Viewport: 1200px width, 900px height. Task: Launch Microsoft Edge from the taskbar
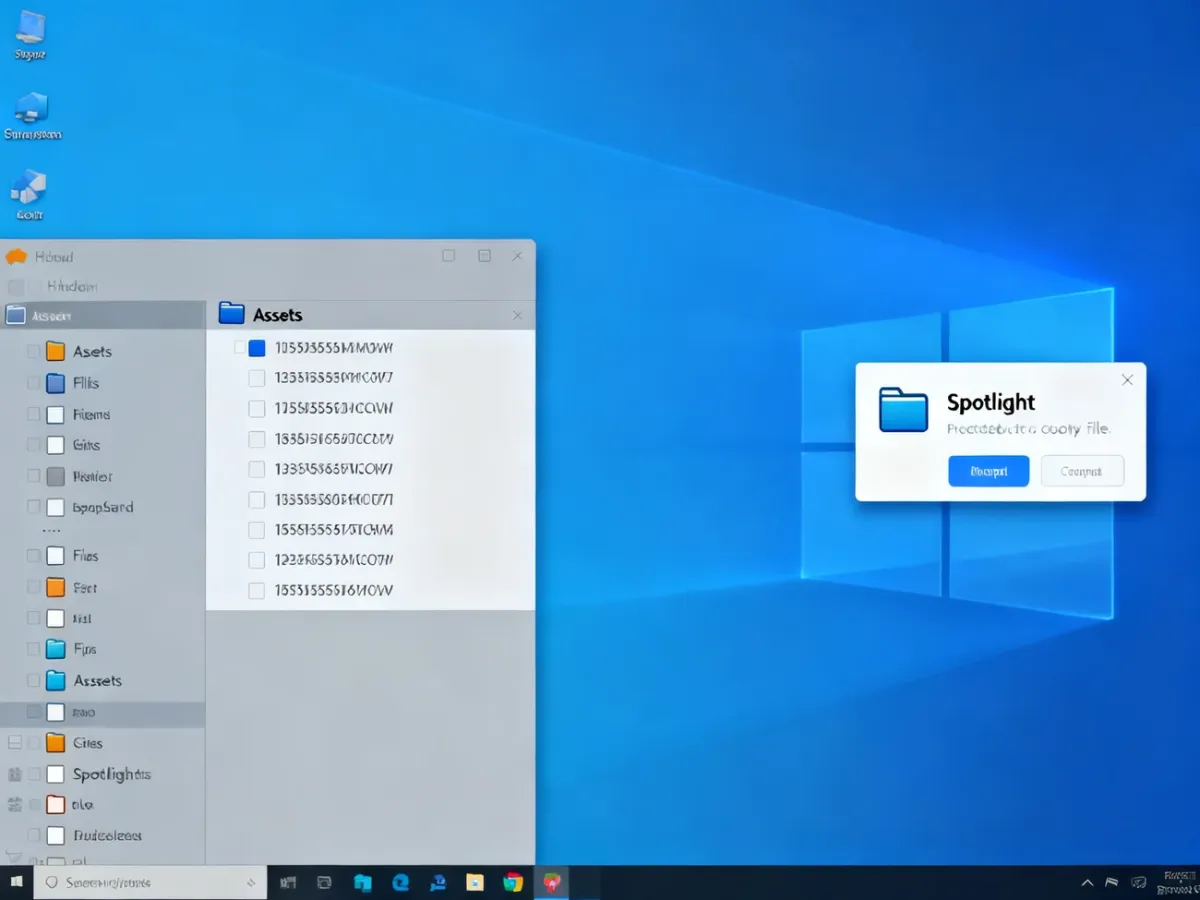tap(401, 882)
